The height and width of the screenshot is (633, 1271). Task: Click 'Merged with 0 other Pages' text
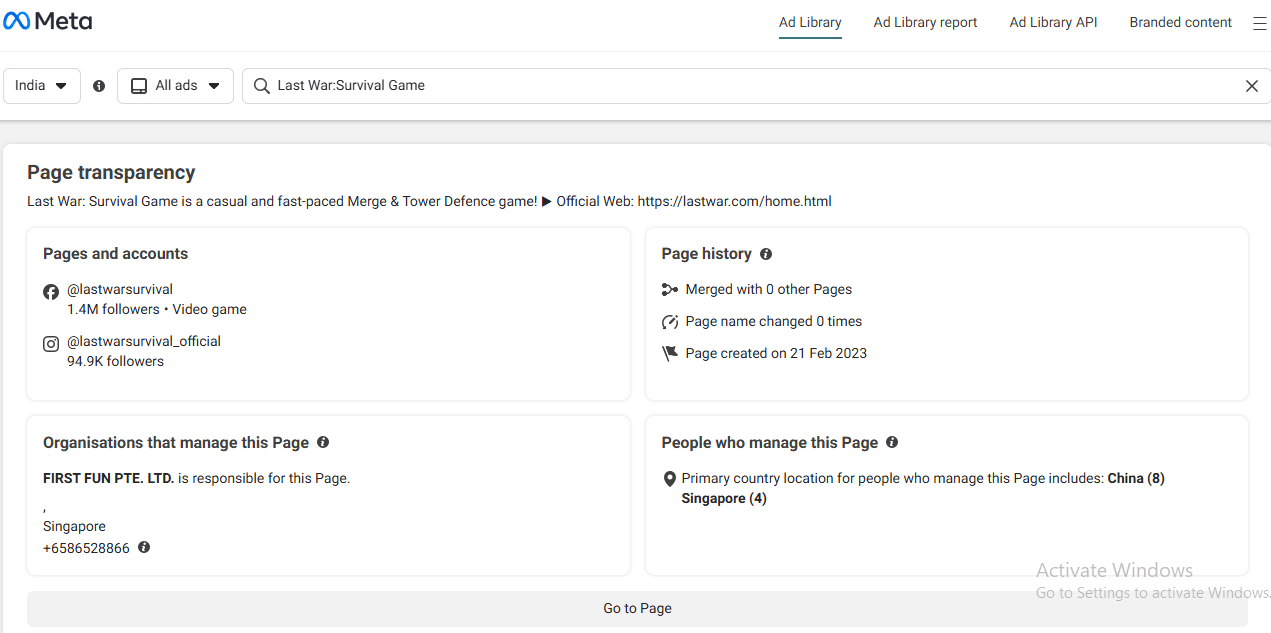[769, 289]
